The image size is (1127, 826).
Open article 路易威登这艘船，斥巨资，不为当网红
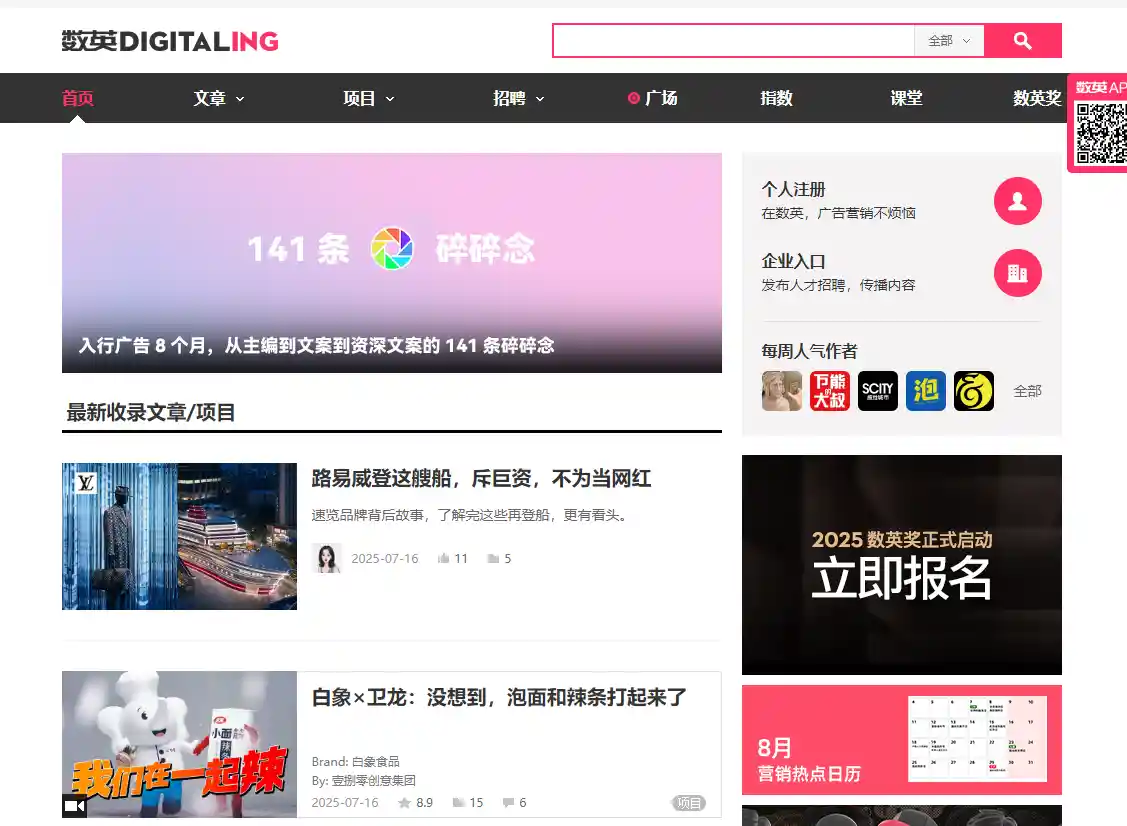[x=481, y=478]
